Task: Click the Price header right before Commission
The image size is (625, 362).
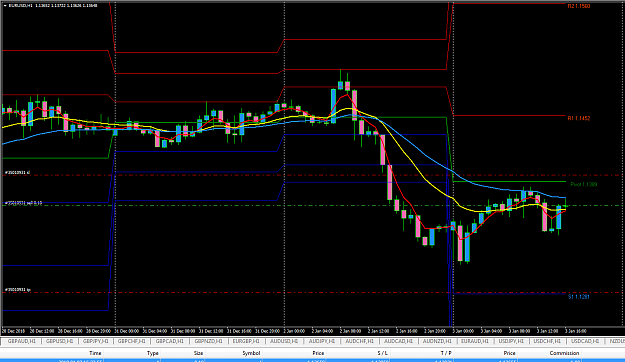Action: pos(509,353)
